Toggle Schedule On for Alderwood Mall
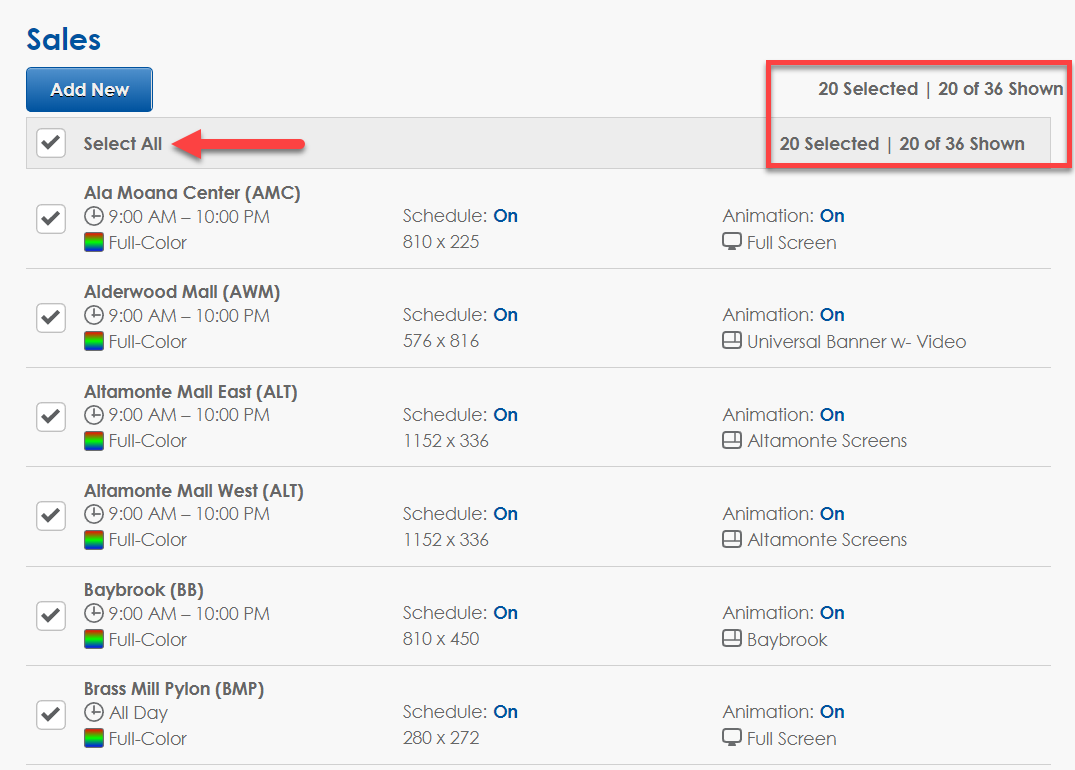Viewport: 1075px width, 770px height. [x=506, y=315]
